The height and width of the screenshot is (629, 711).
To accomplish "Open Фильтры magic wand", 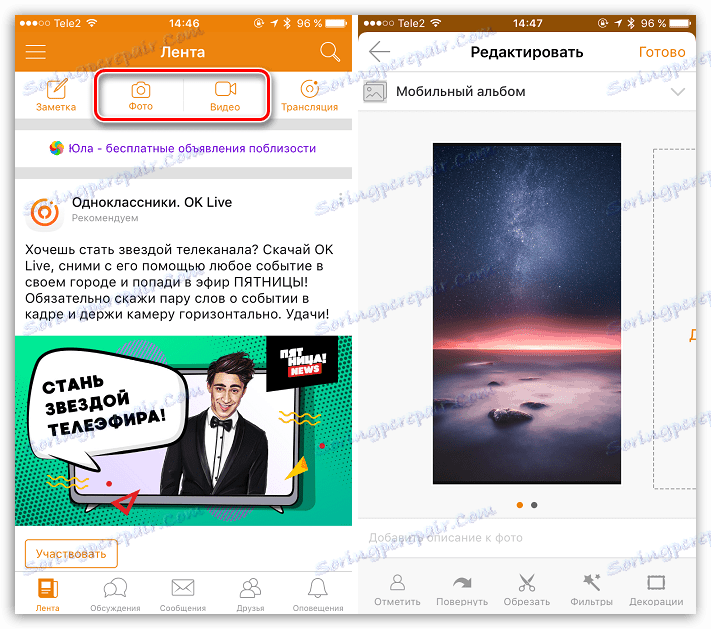I will point(591,590).
